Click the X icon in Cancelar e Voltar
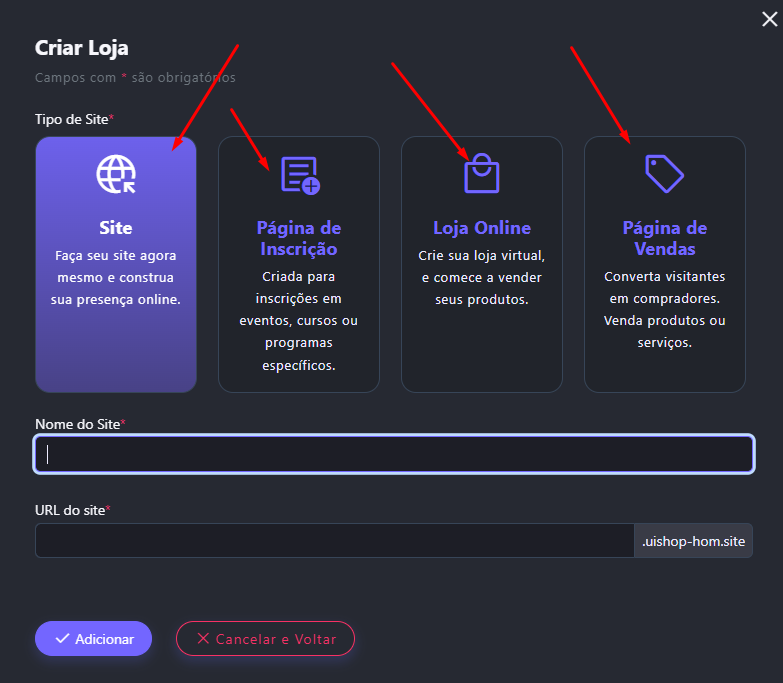This screenshot has width=783, height=683. tap(203, 639)
